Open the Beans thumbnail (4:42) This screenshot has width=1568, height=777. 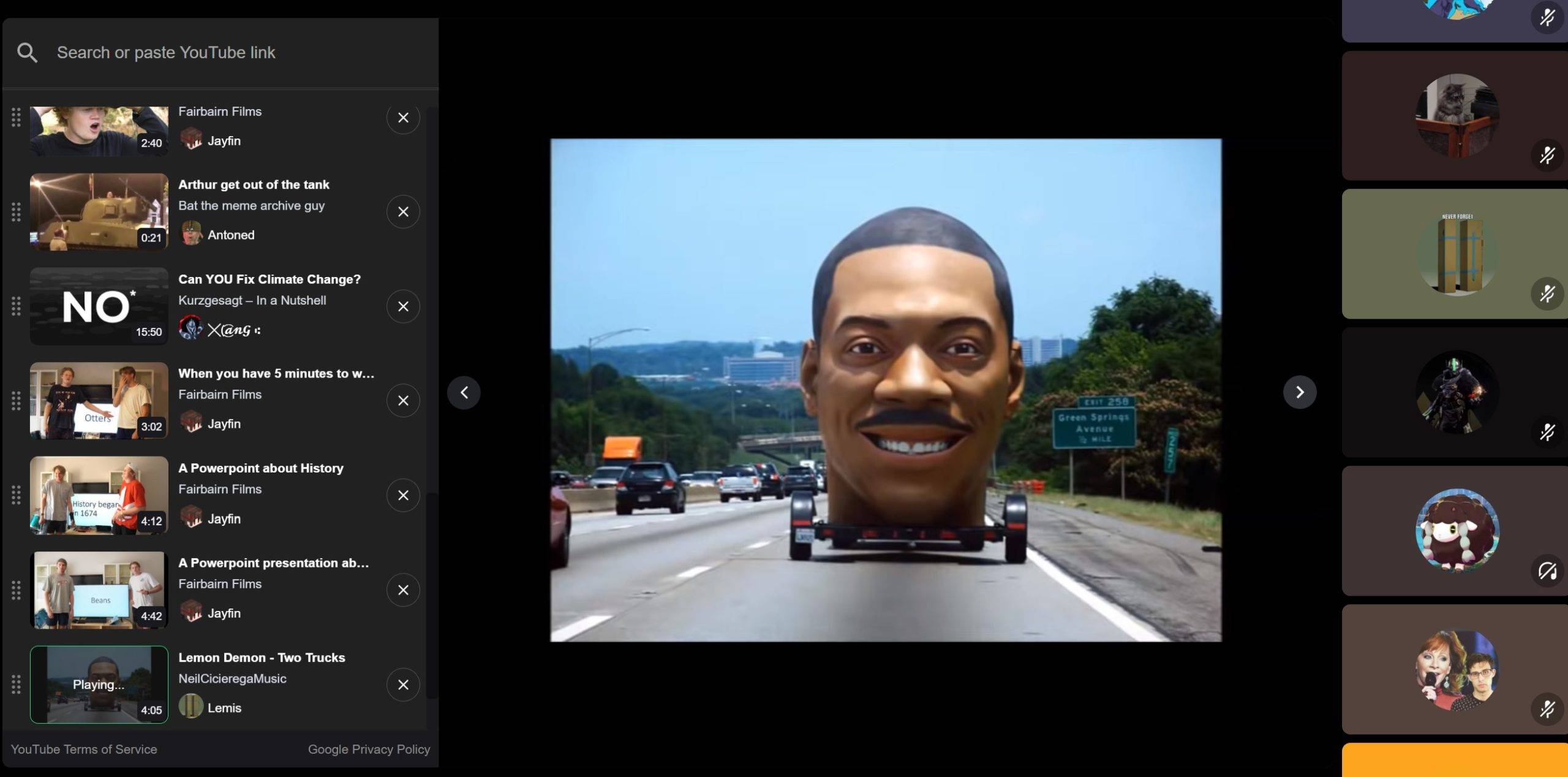click(99, 590)
